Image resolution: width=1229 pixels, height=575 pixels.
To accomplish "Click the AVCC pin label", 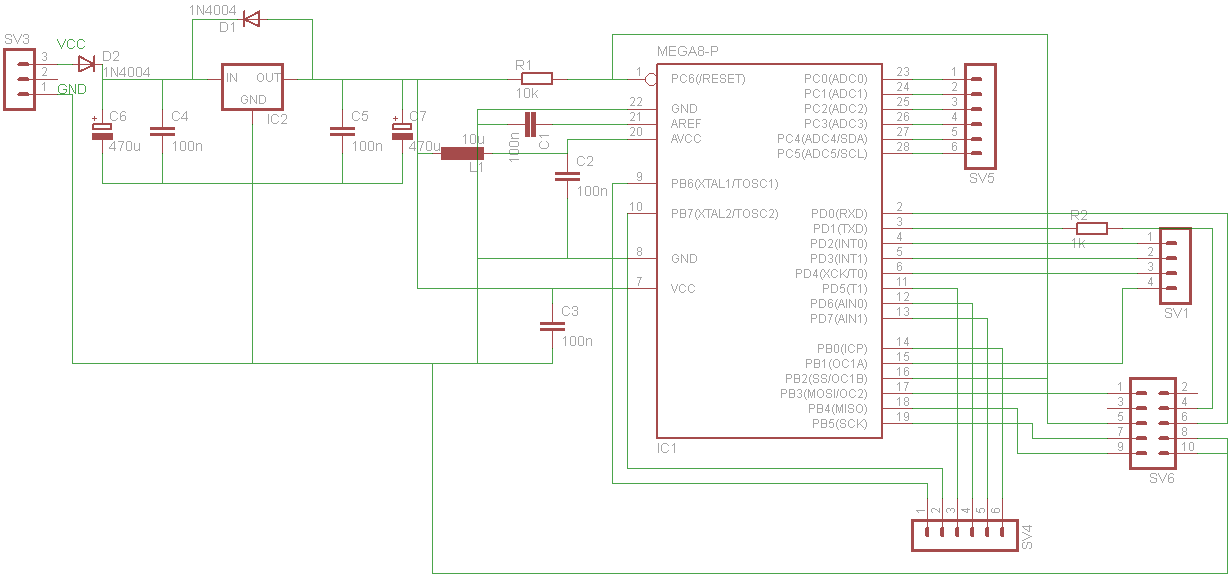I will click(x=686, y=139).
